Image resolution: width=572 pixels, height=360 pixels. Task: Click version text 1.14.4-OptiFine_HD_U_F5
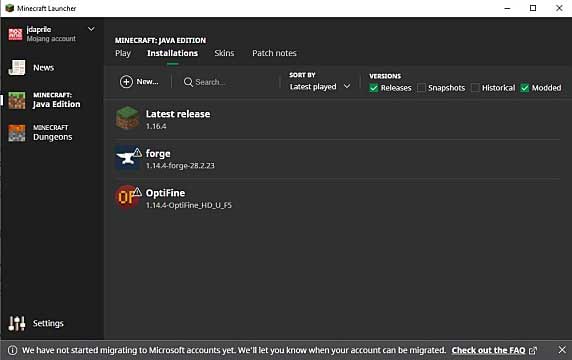pos(189,205)
